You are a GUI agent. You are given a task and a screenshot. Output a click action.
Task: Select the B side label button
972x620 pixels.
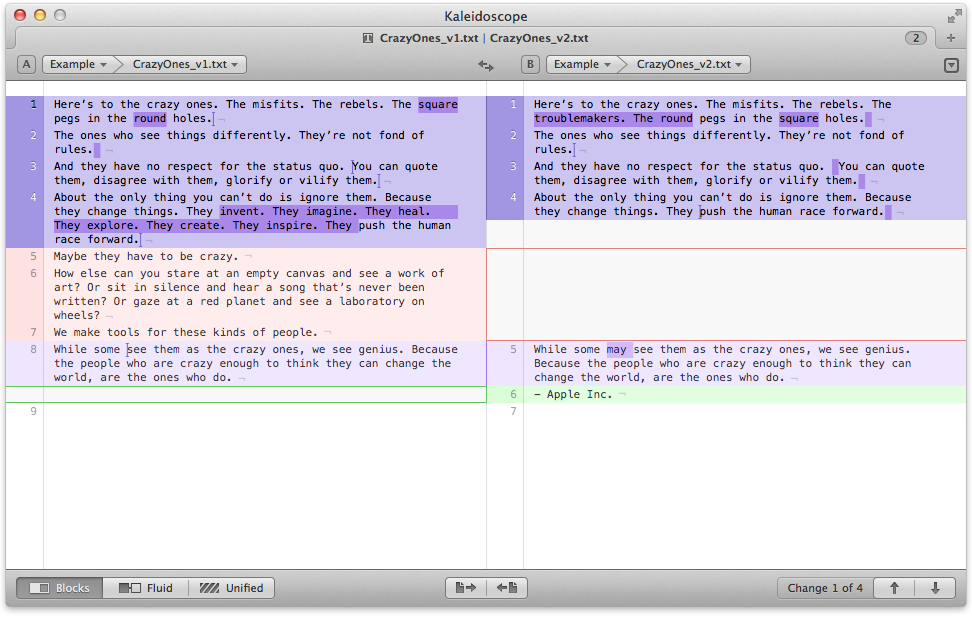[x=530, y=64]
